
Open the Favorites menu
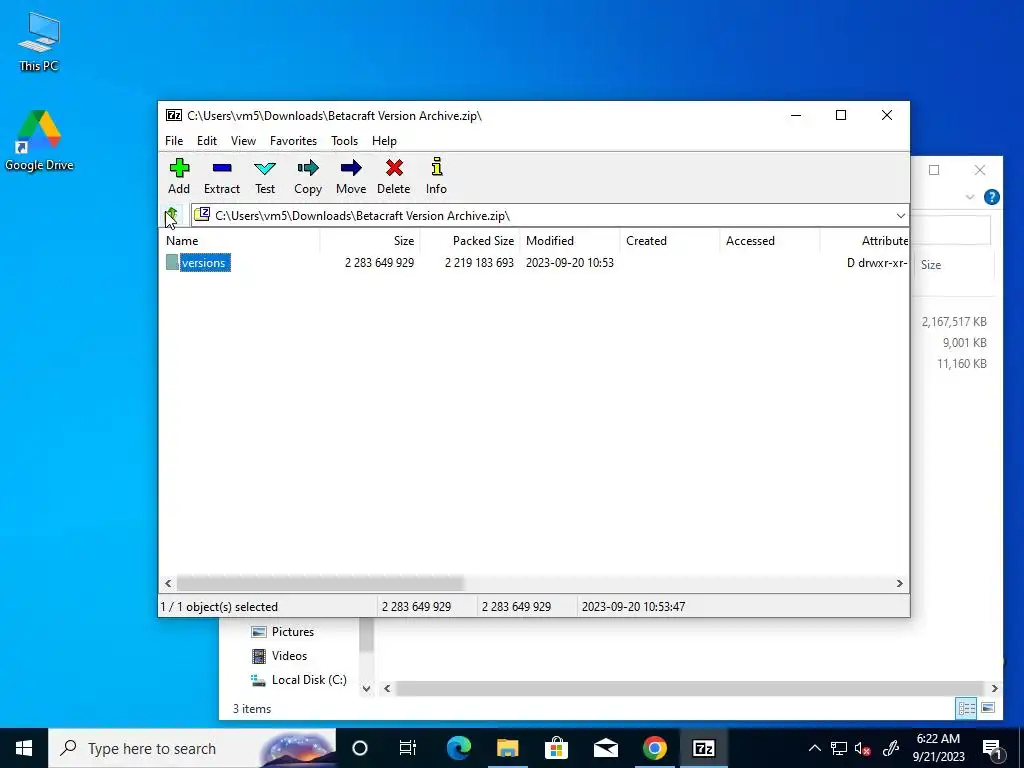293,140
